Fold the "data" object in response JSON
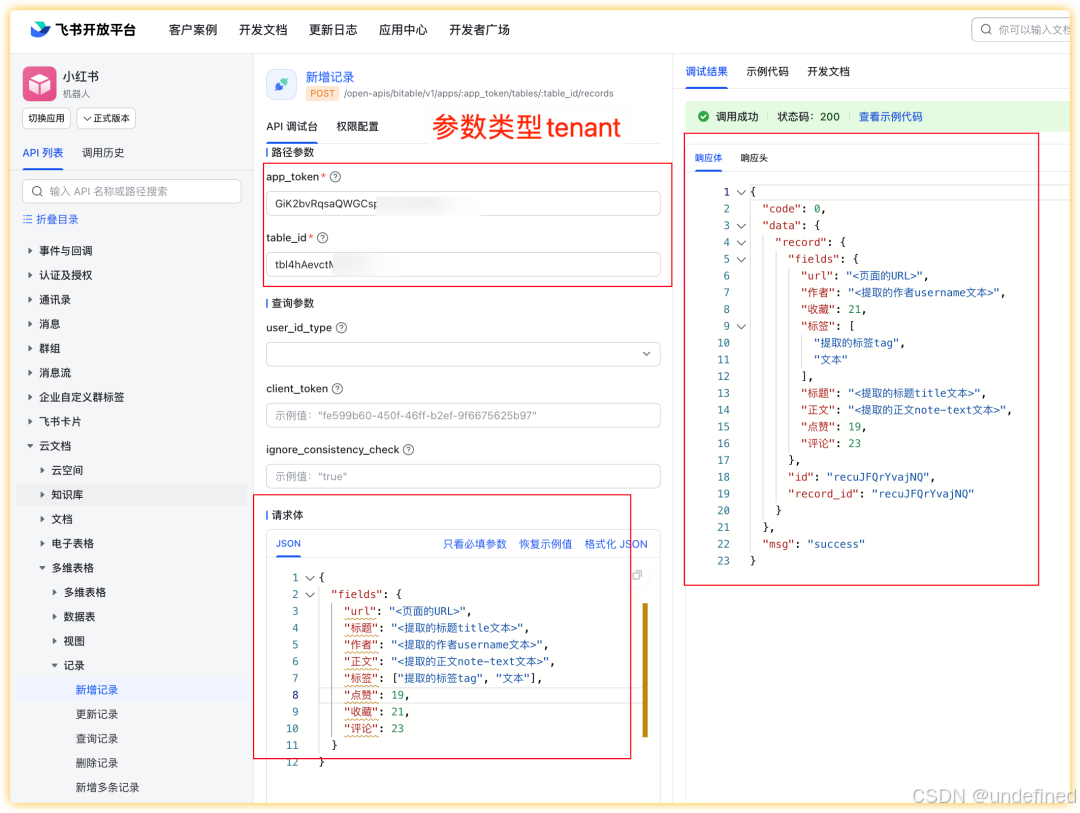Image resolution: width=1080 pixels, height=813 pixels. (x=741, y=225)
